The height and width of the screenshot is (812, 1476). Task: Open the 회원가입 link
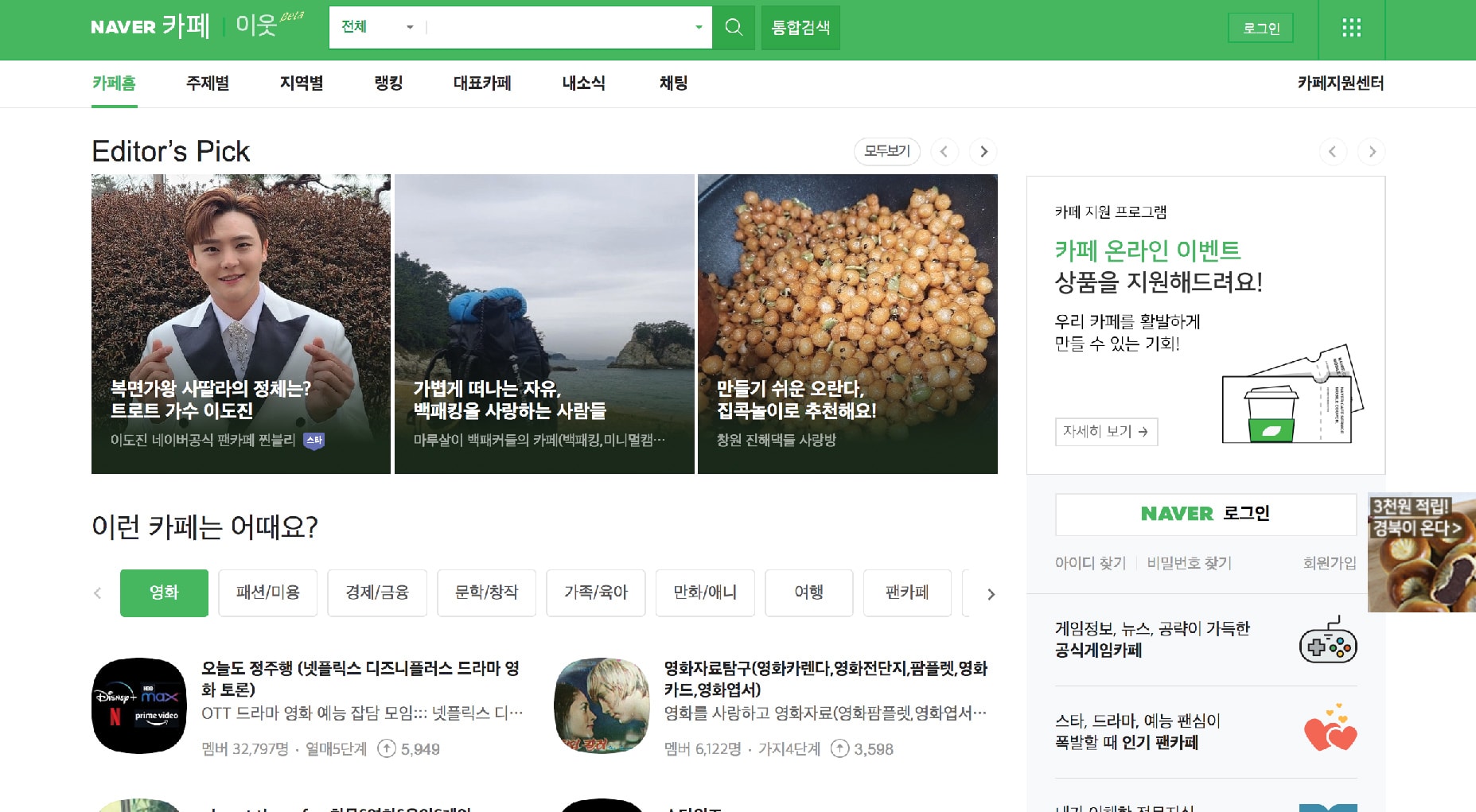pos(1330,563)
